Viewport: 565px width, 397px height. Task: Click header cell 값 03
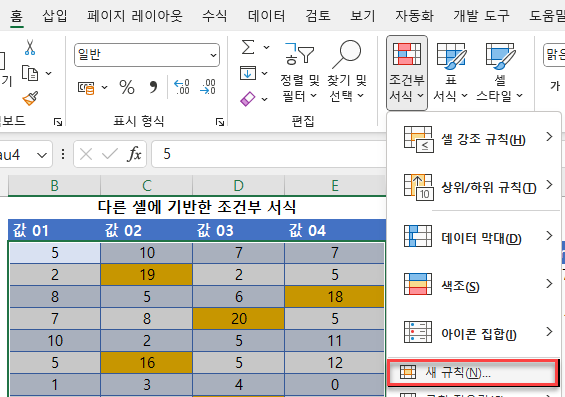(239, 231)
